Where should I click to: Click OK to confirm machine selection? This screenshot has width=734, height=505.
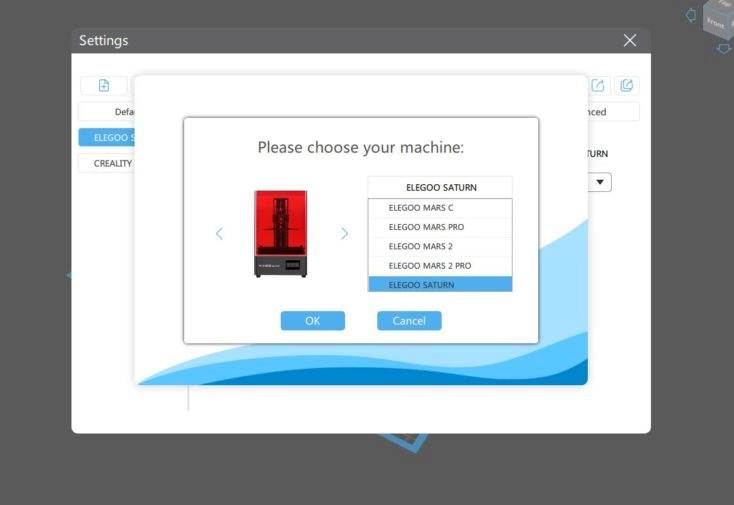pos(313,321)
